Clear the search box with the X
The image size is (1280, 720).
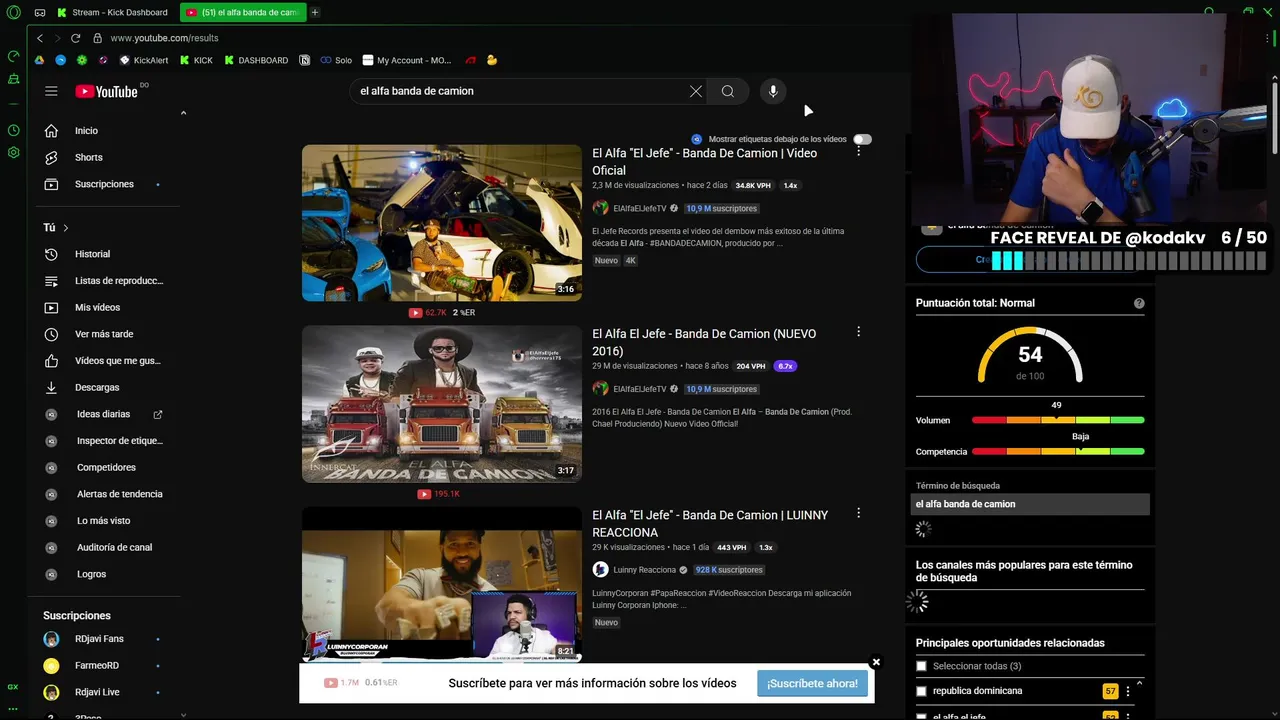pos(696,91)
